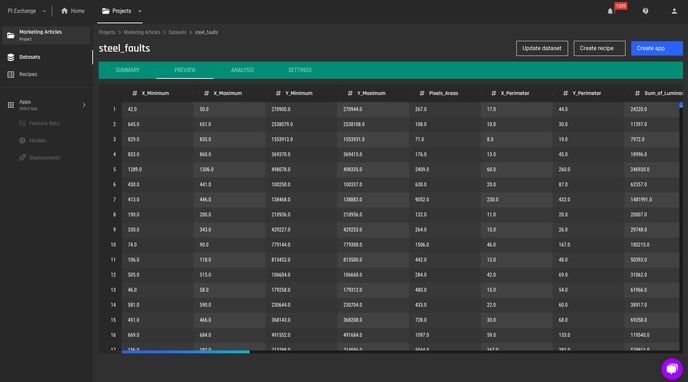The image size is (688, 382).
Task: Click the Create recipe button
Action: (x=599, y=48)
